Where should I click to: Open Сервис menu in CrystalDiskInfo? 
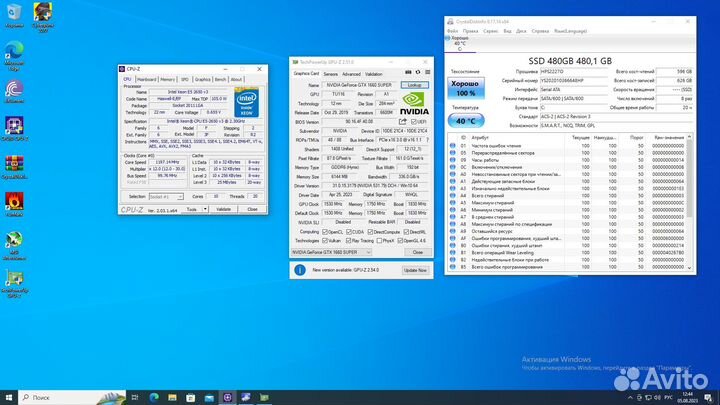(x=490, y=31)
